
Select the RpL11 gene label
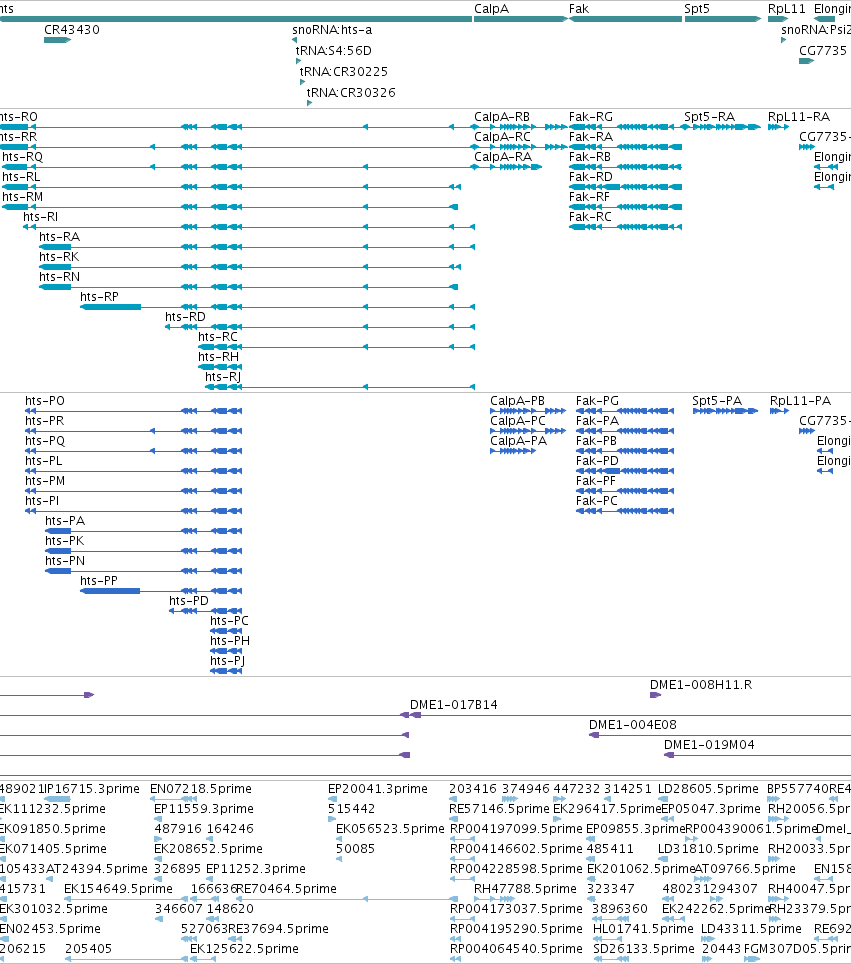pyautogui.click(x=786, y=9)
